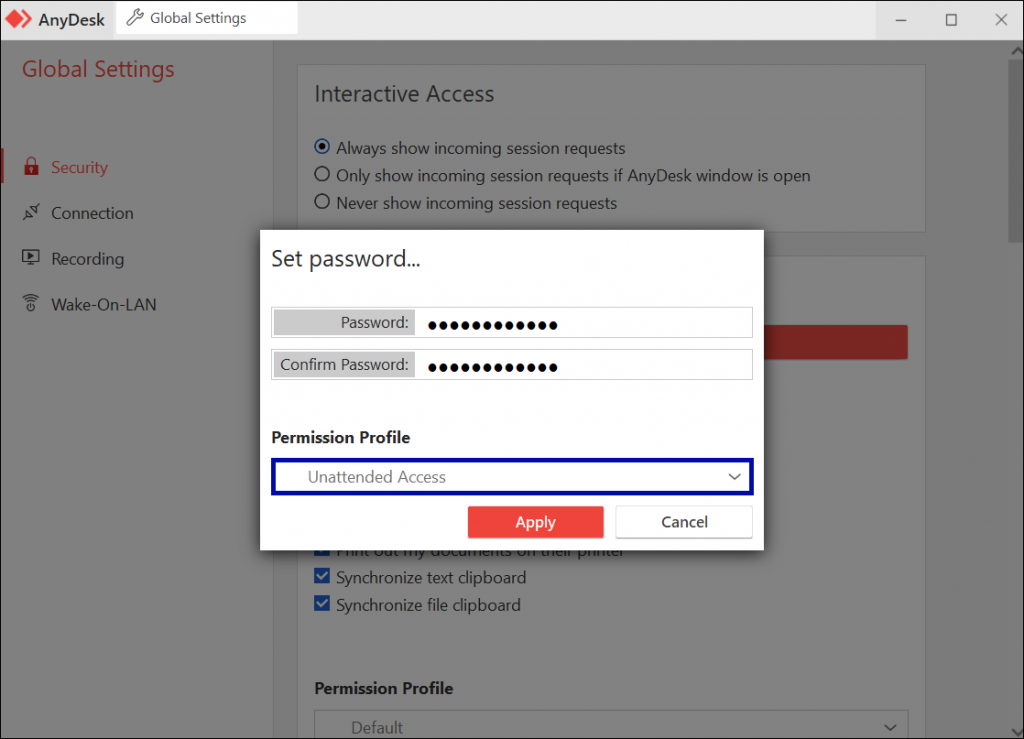Uncheck Synchronize file clipboard
1024x739 pixels.
coord(322,605)
